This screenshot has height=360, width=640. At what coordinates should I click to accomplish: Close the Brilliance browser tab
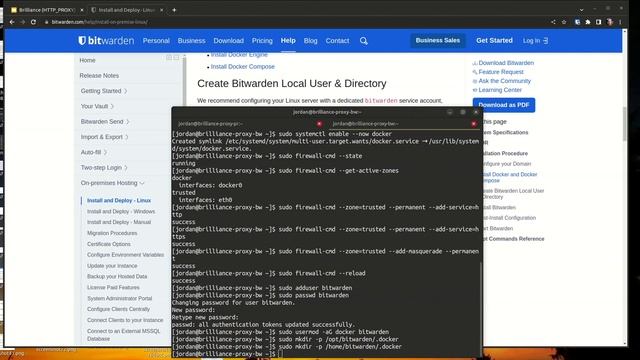82,10
